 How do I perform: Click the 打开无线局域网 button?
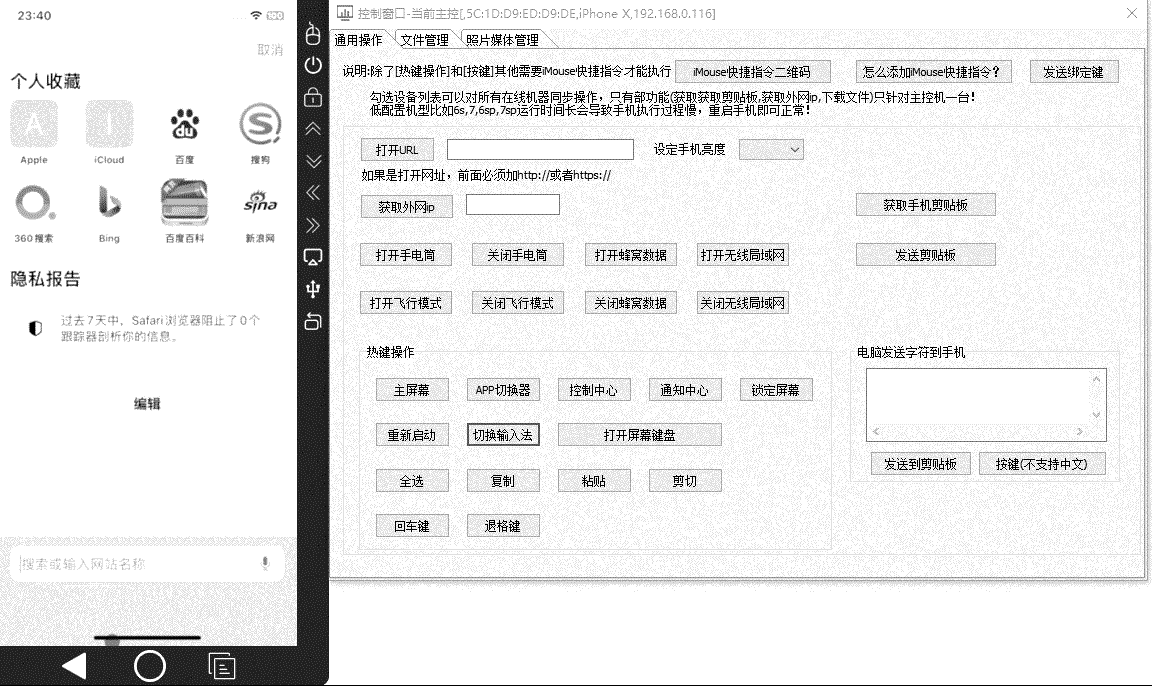pos(743,255)
